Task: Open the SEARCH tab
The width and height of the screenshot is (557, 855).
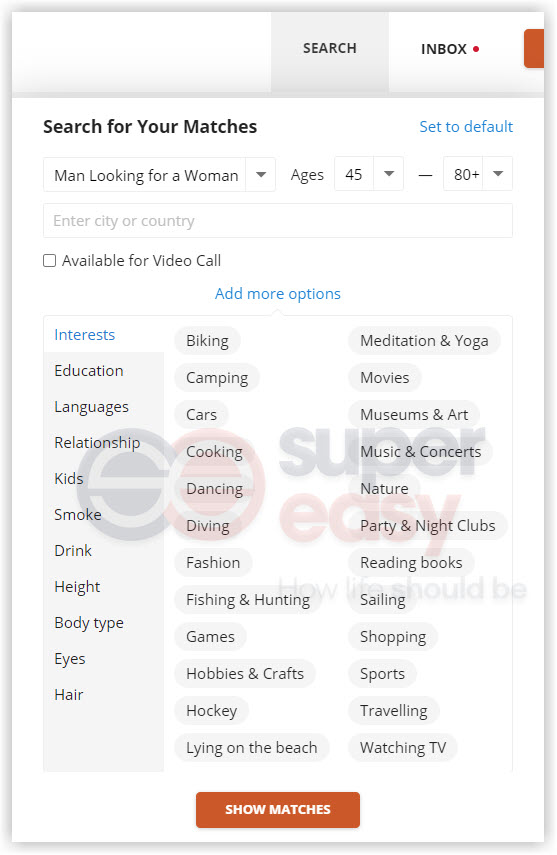Action: [x=330, y=51]
